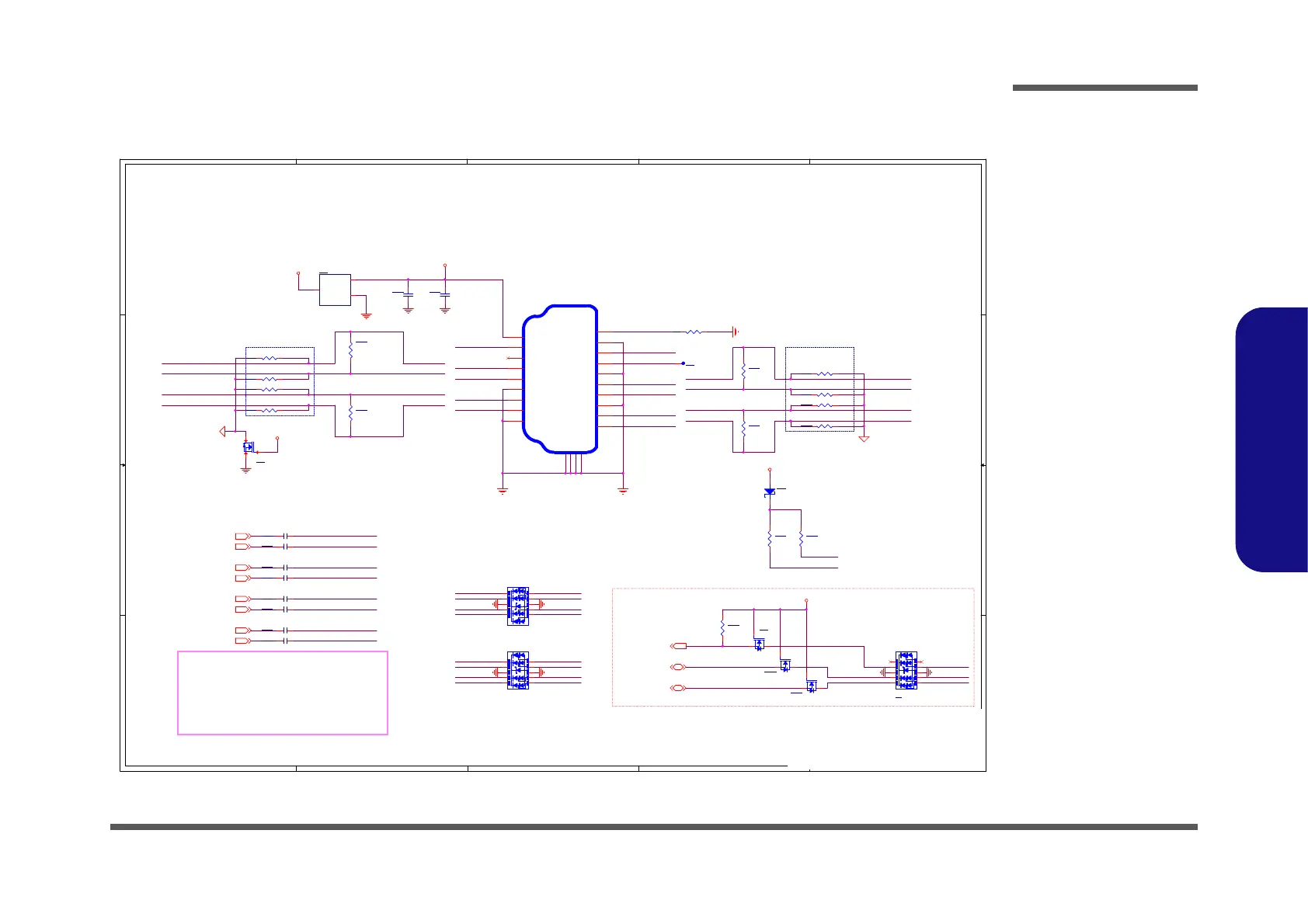1308x924 pixels.
Task: Click the MOSFET symbol above the left ground
Action: pos(249,447)
